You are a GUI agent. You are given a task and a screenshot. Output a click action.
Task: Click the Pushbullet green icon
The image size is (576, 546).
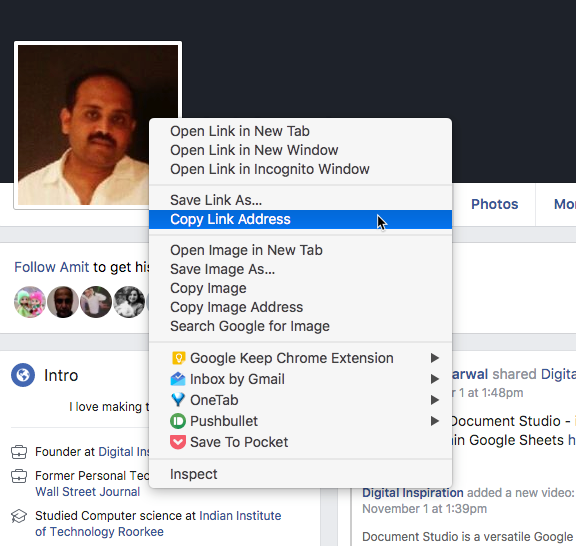[178, 421]
